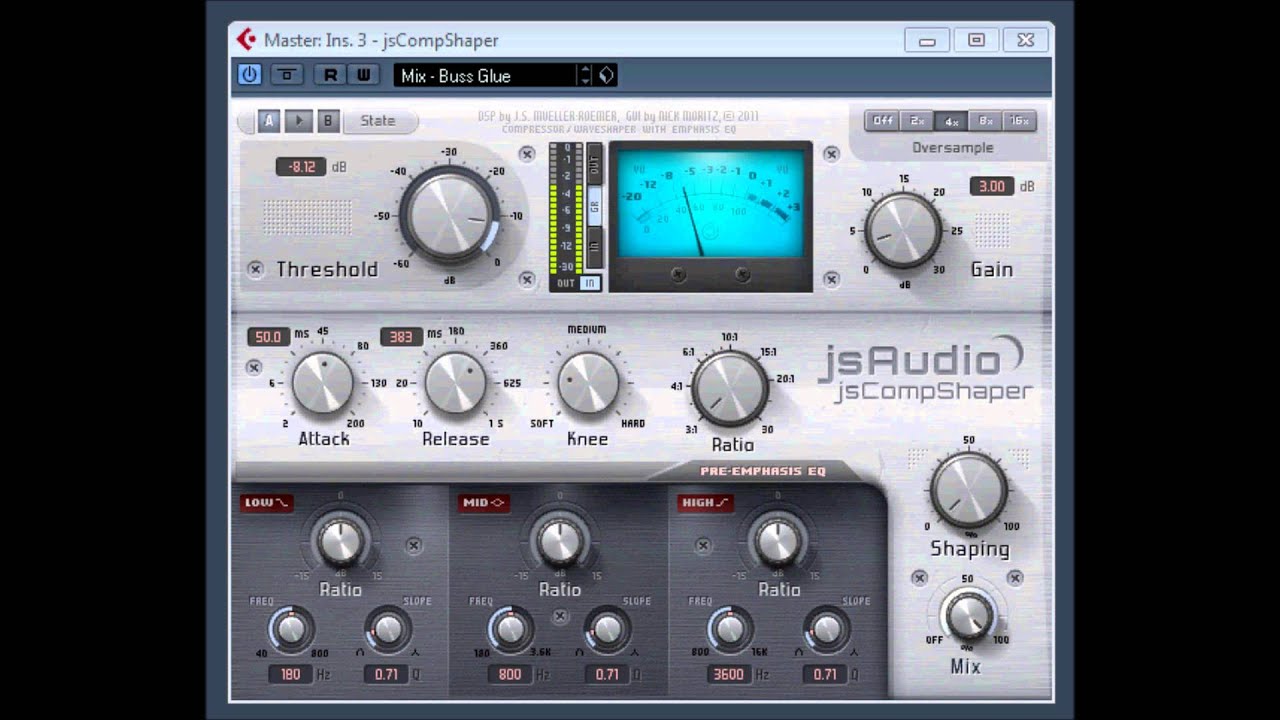This screenshot has height=720, width=1280.
Task: Click the threshold value field showing -8.12
Action: point(301,167)
